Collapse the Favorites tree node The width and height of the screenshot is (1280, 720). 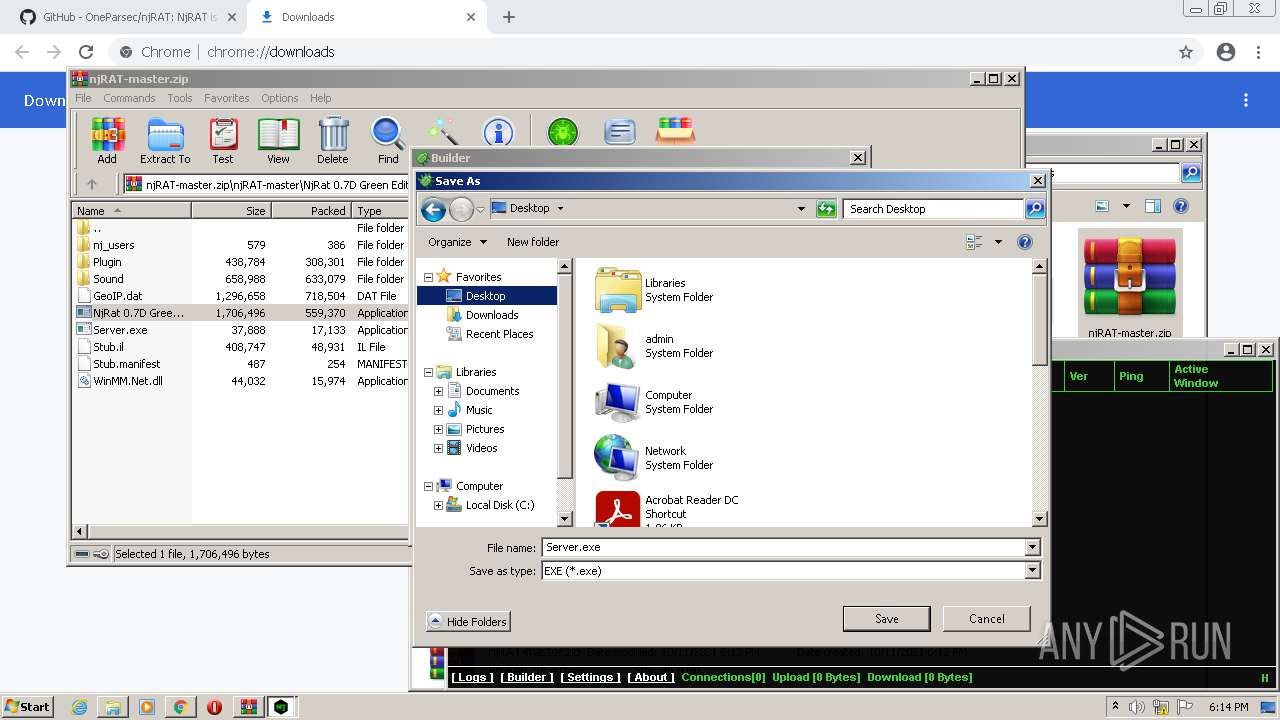pos(428,277)
